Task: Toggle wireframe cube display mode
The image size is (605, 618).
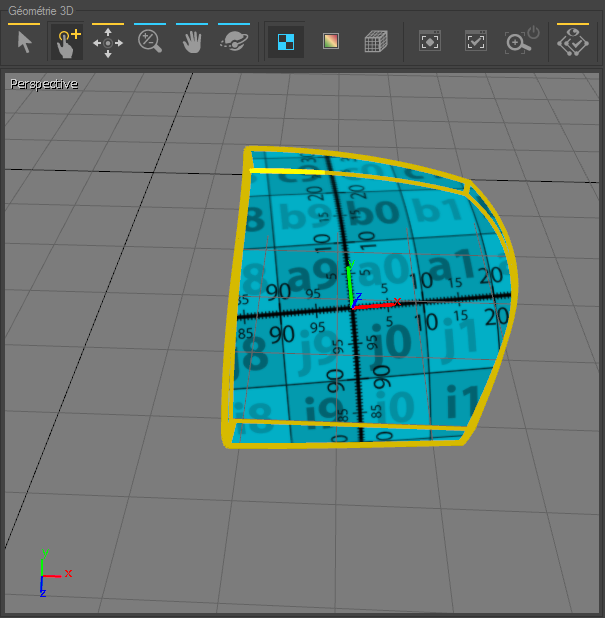Action: pyautogui.click(x=375, y=42)
